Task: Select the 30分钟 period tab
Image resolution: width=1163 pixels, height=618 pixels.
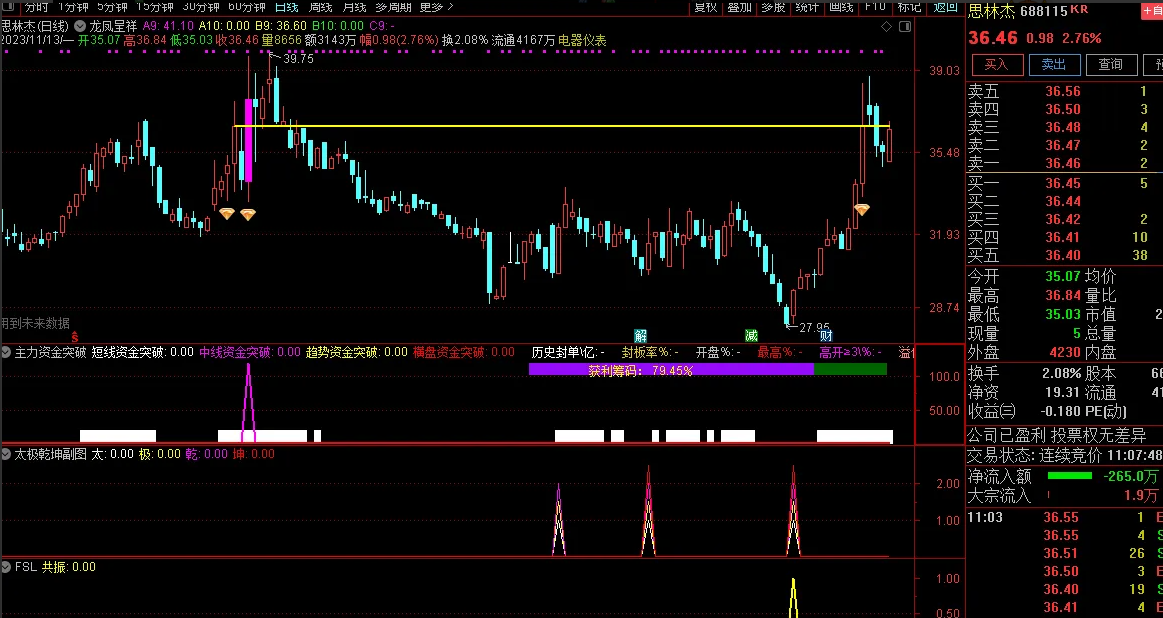Action: [x=200, y=7]
